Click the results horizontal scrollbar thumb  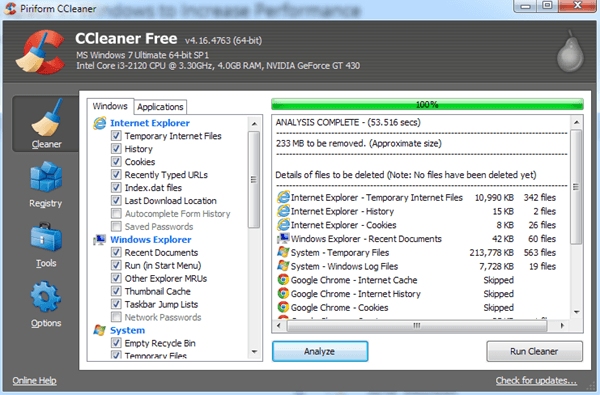point(417,326)
